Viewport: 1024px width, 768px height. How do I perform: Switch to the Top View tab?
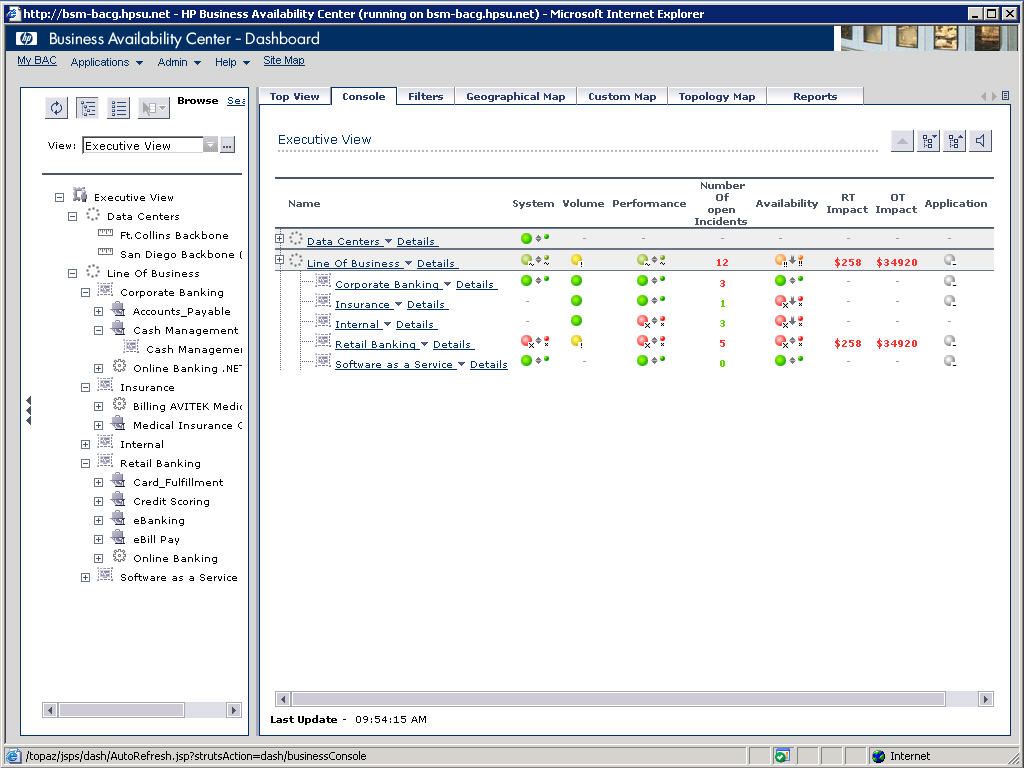295,97
